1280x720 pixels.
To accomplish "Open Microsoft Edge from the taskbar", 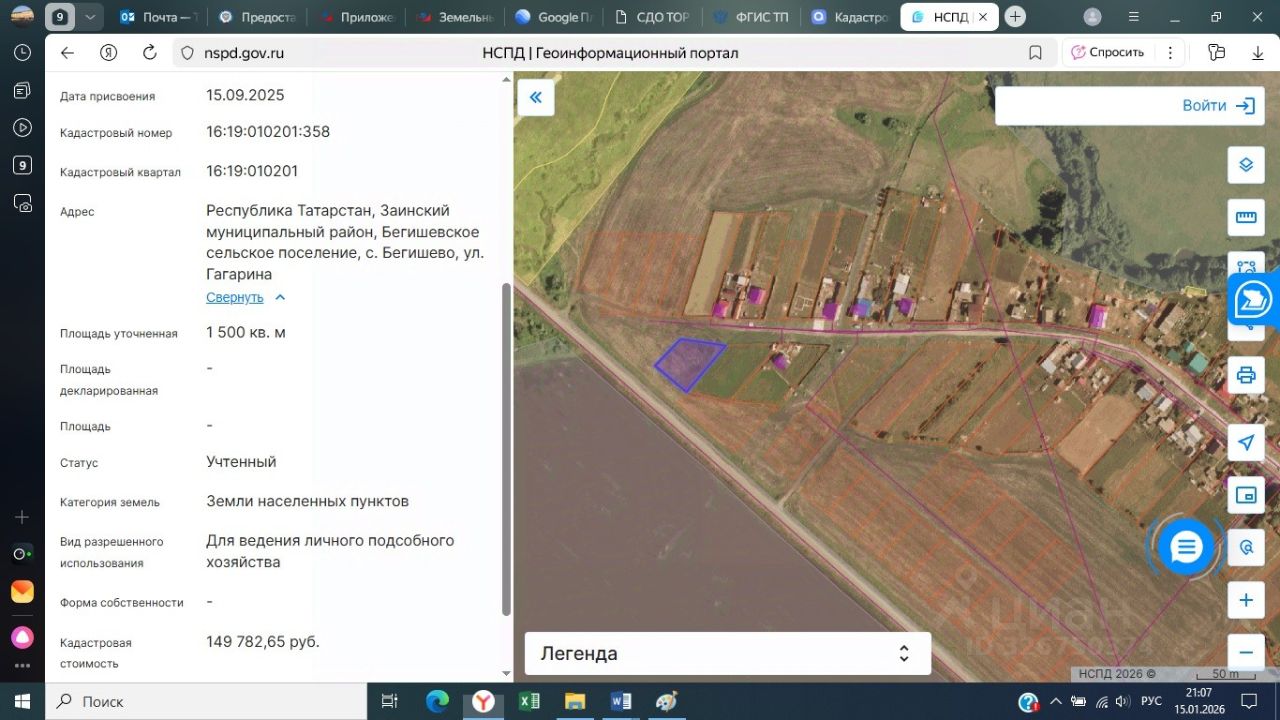I will click(x=437, y=701).
